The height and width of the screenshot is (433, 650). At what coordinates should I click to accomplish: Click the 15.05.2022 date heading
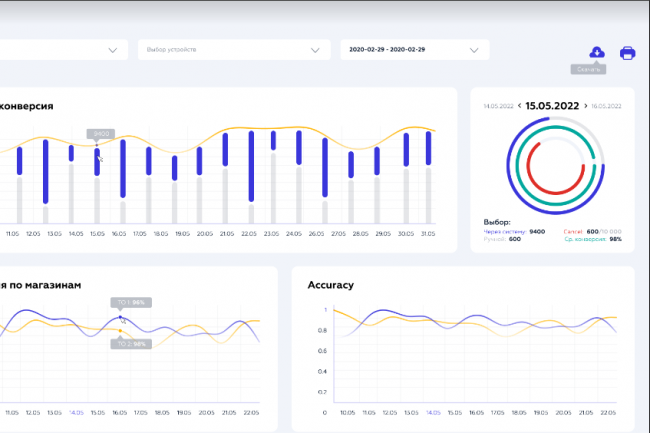(x=552, y=106)
